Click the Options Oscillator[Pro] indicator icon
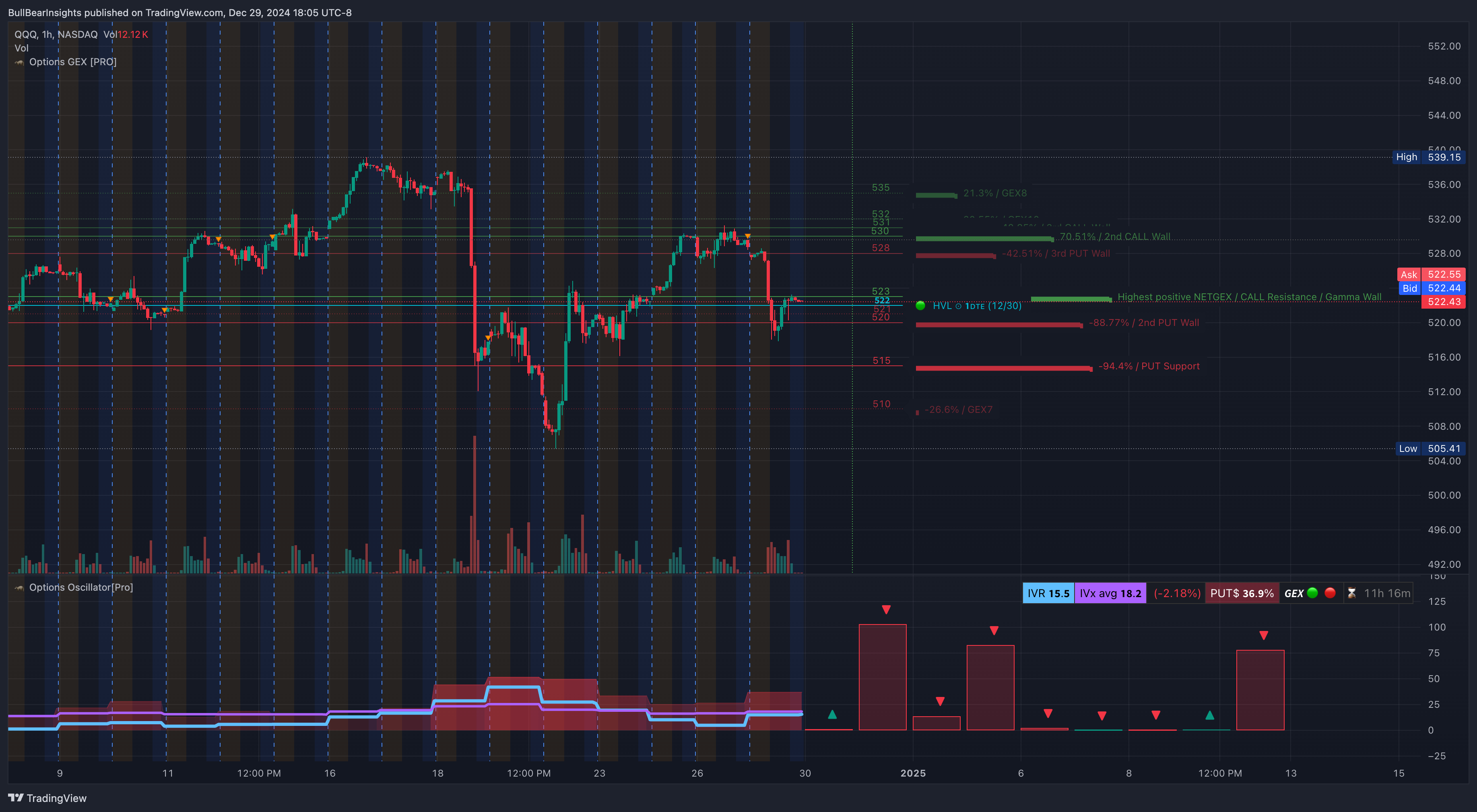Viewport: 1477px width, 812px height. (19, 588)
